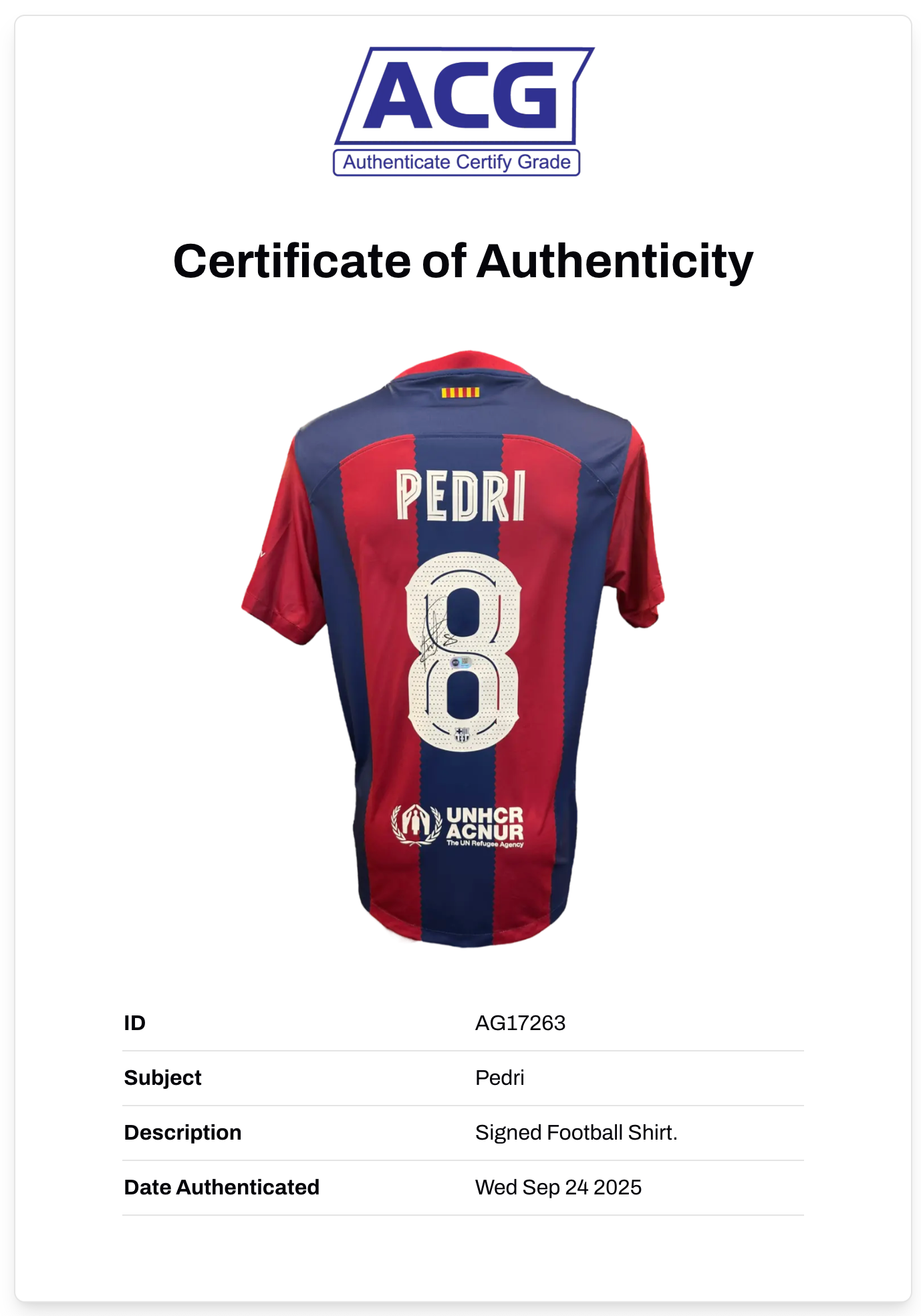Image resolution: width=921 pixels, height=1316 pixels.
Task: Click the 'ID' field label
Action: coord(134,1023)
